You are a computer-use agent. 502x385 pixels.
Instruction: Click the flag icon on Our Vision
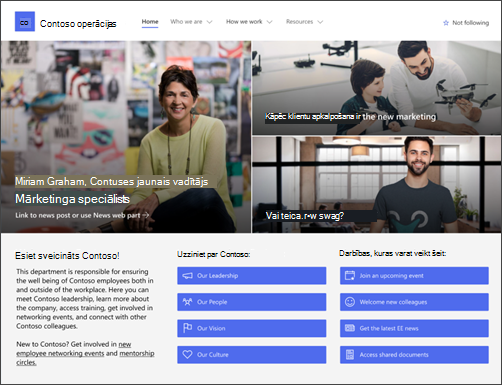point(187,328)
